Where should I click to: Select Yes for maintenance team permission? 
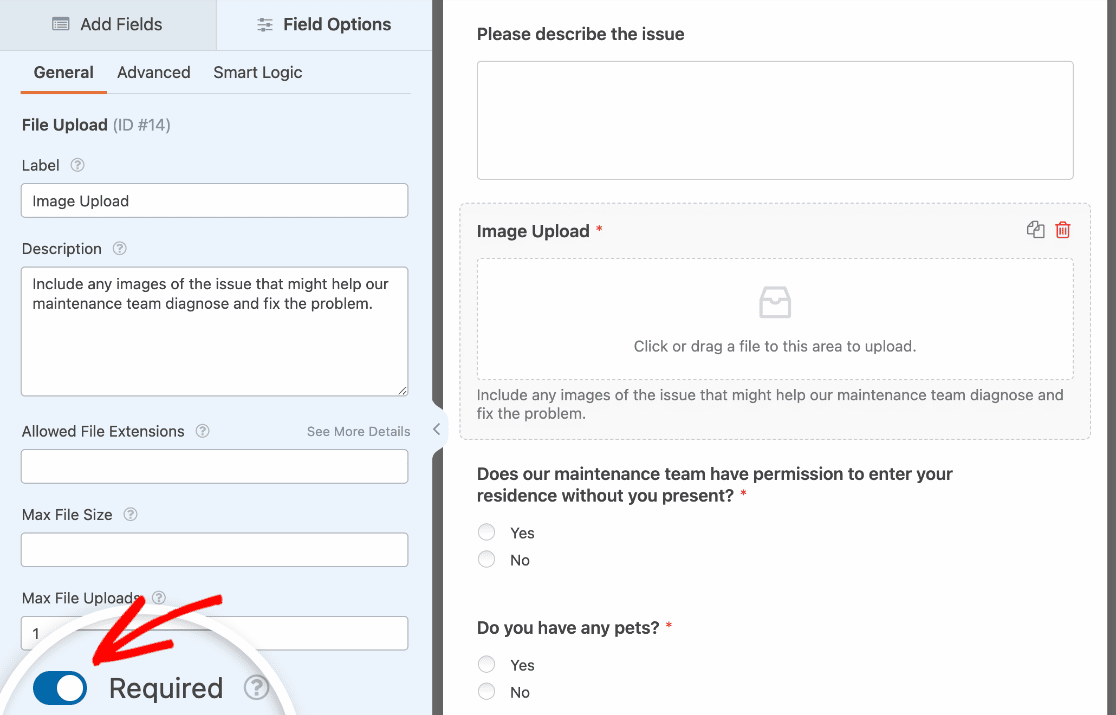point(487,532)
